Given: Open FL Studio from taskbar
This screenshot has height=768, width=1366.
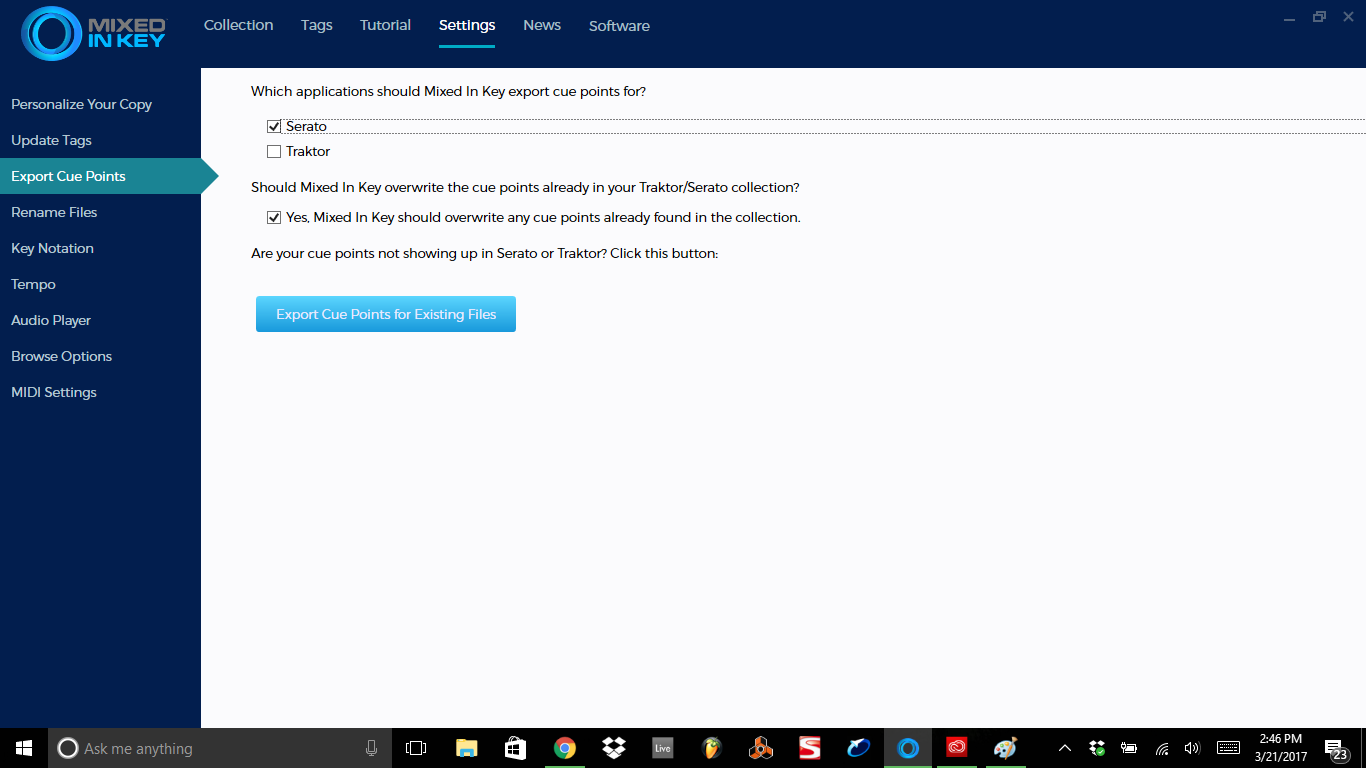Looking at the screenshot, I should coord(712,748).
